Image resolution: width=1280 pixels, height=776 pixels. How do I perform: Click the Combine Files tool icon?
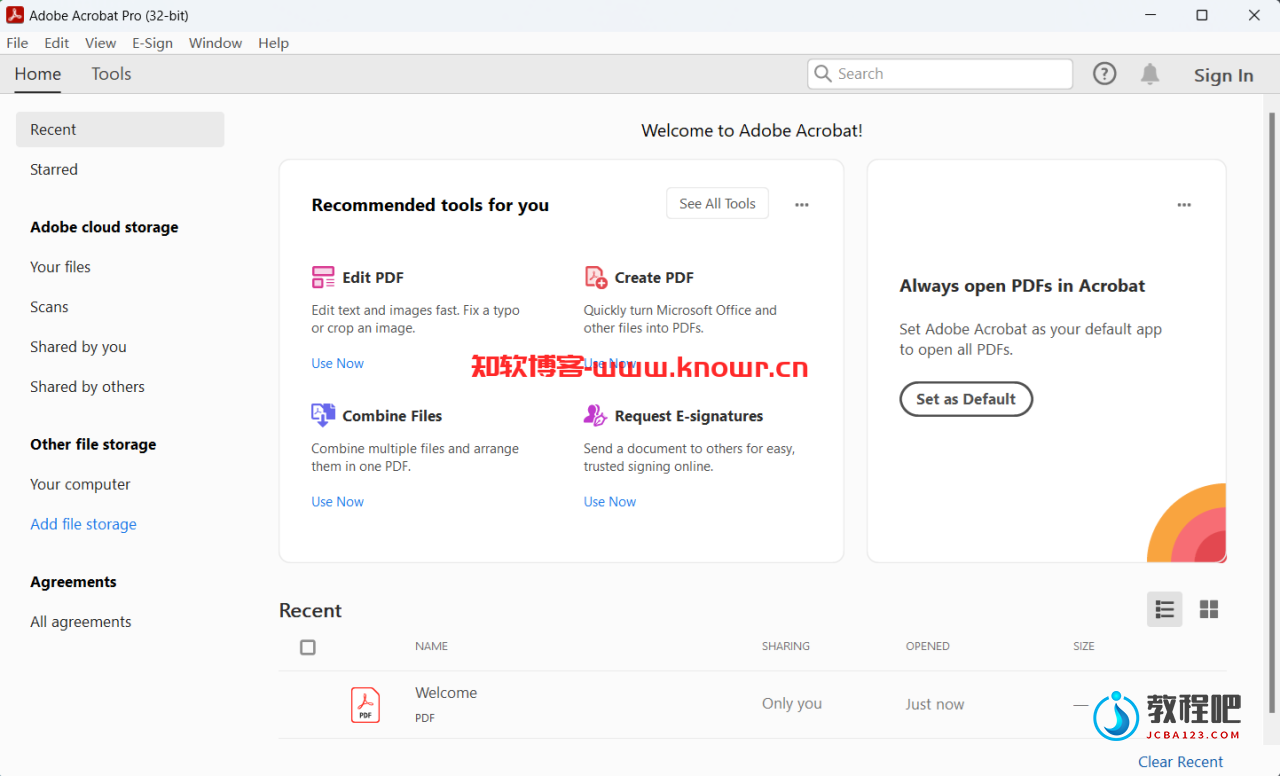point(323,415)
